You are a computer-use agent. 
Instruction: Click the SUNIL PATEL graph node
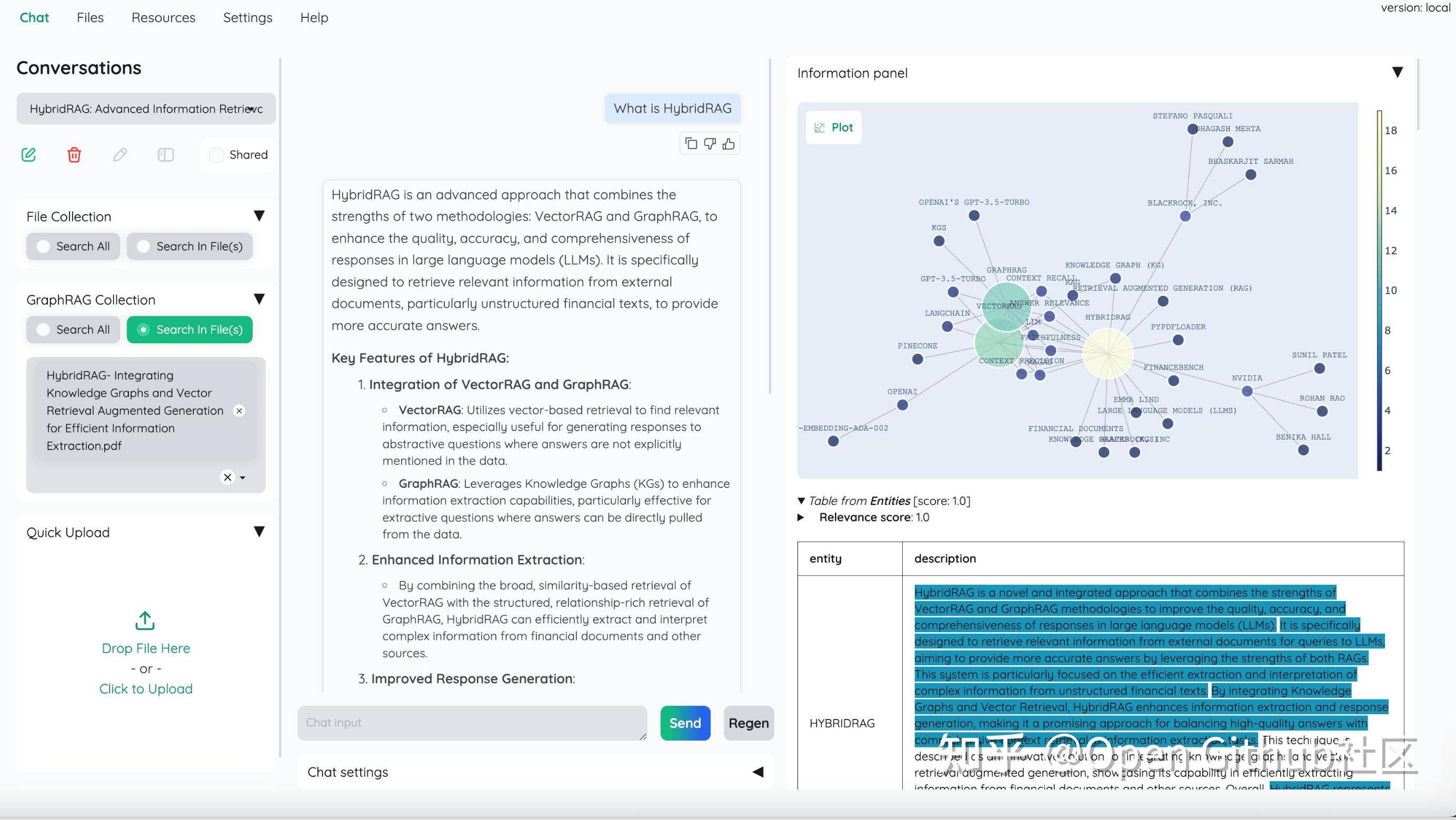tap(1319, 368)
